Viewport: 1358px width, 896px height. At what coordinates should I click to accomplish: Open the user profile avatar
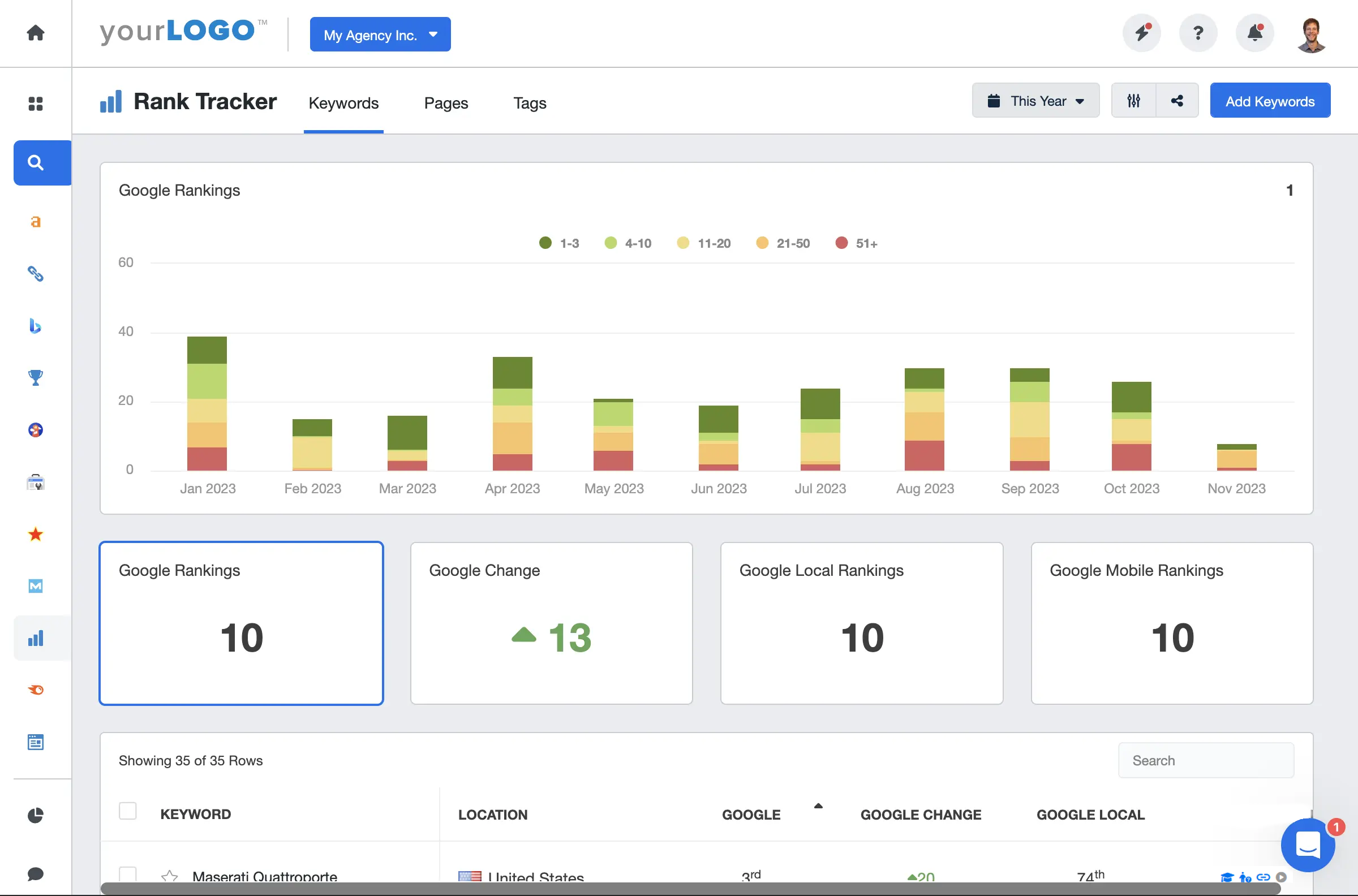click(x=1312, y=35)
